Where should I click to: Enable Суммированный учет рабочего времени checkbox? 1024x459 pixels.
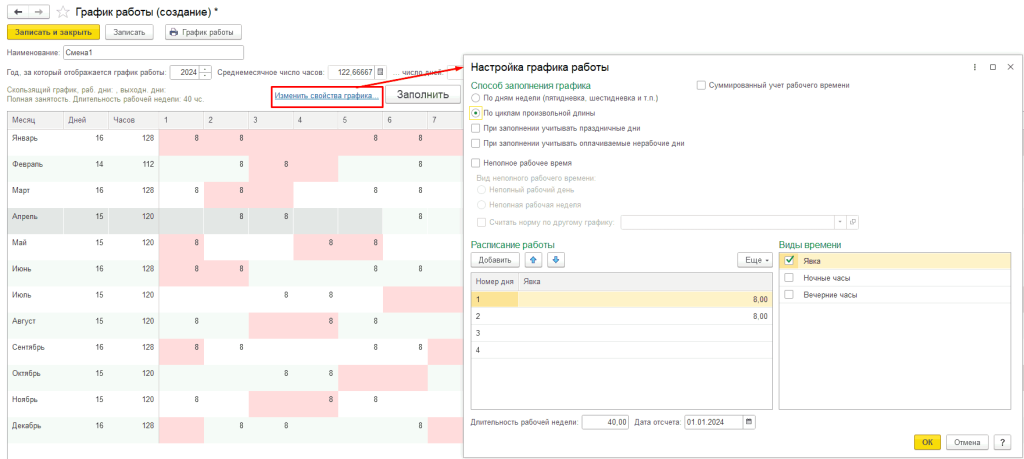(702, 86)
